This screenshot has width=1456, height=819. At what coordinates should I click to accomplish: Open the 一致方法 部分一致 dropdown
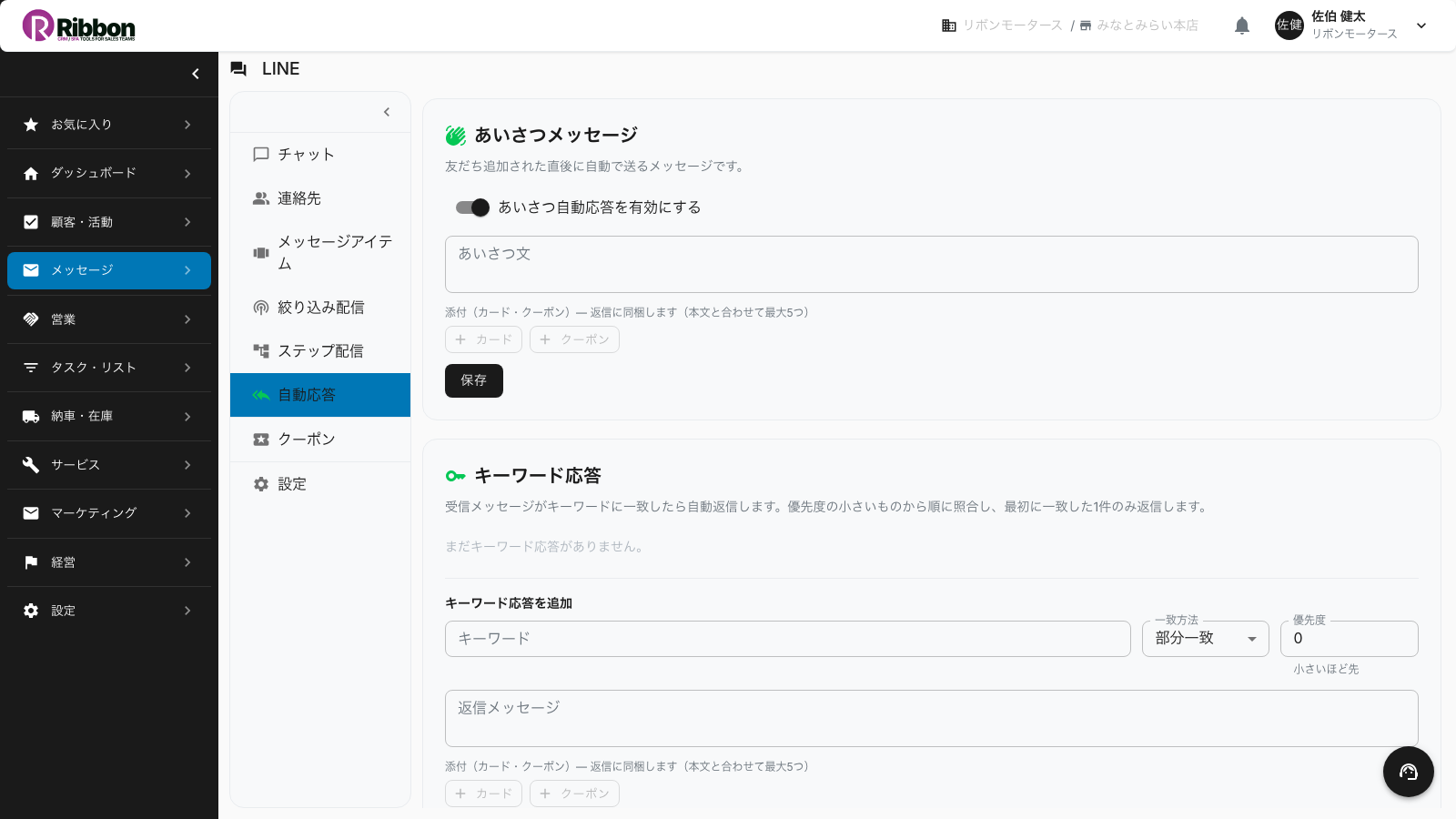[x=1206, y=639]
